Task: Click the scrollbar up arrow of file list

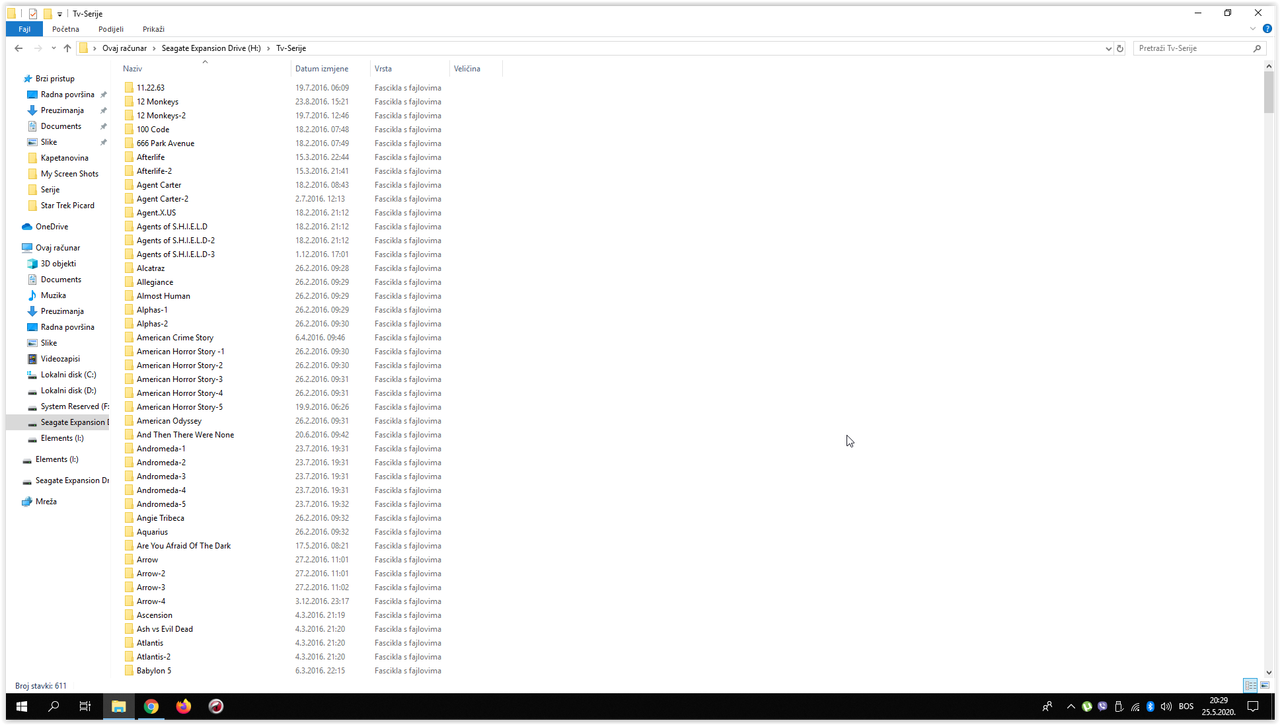Action: (x=1269, y=66)
